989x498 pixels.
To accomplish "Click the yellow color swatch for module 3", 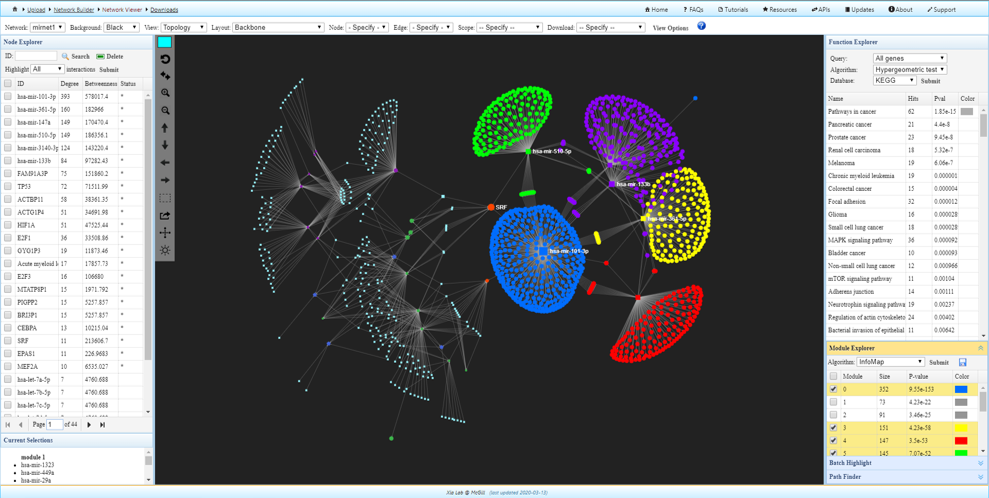I will 961,427.
